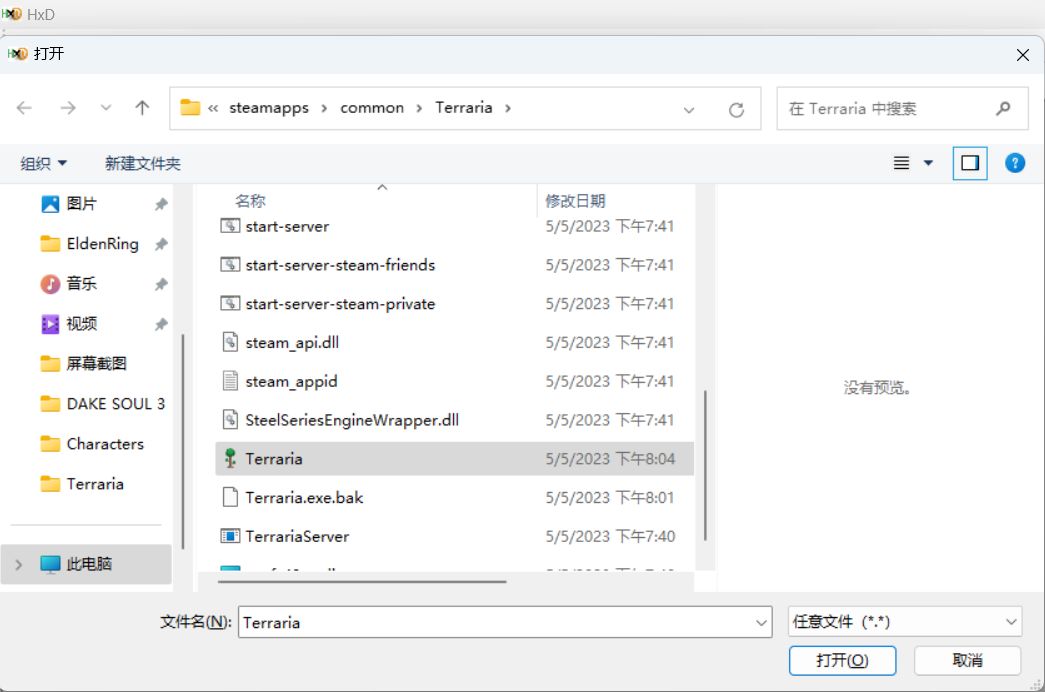Go forward using the right arrow
Screen dimensions: 1045x692
pyautogui.click(x=68, y=108)
